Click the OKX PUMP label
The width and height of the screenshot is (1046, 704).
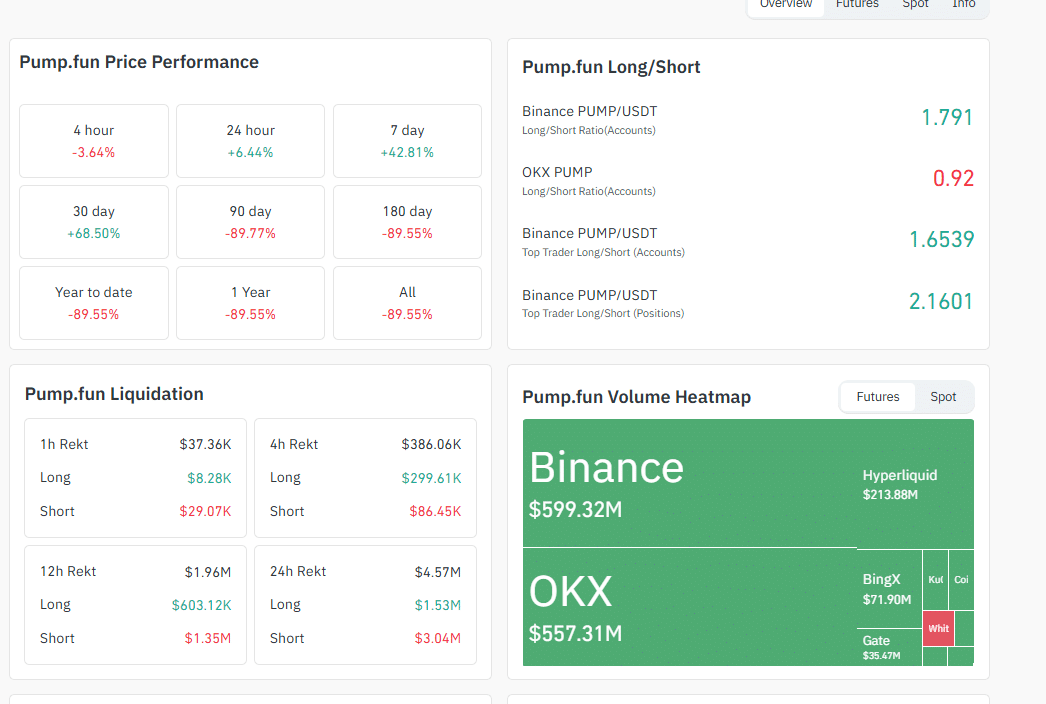coord(557,172)
